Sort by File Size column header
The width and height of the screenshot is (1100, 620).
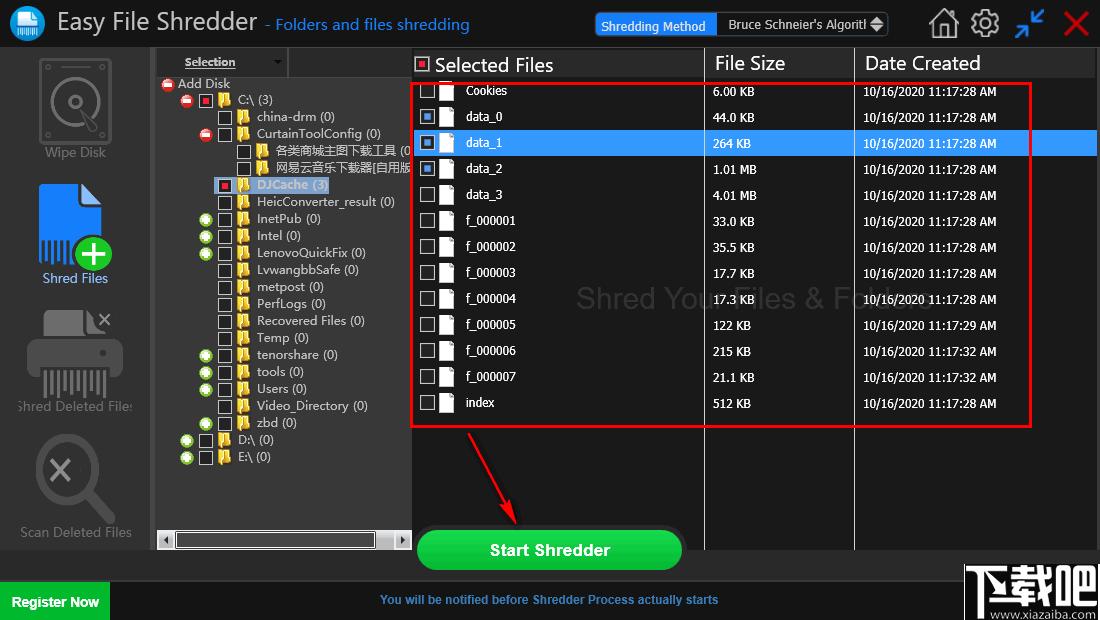[750, 63]
